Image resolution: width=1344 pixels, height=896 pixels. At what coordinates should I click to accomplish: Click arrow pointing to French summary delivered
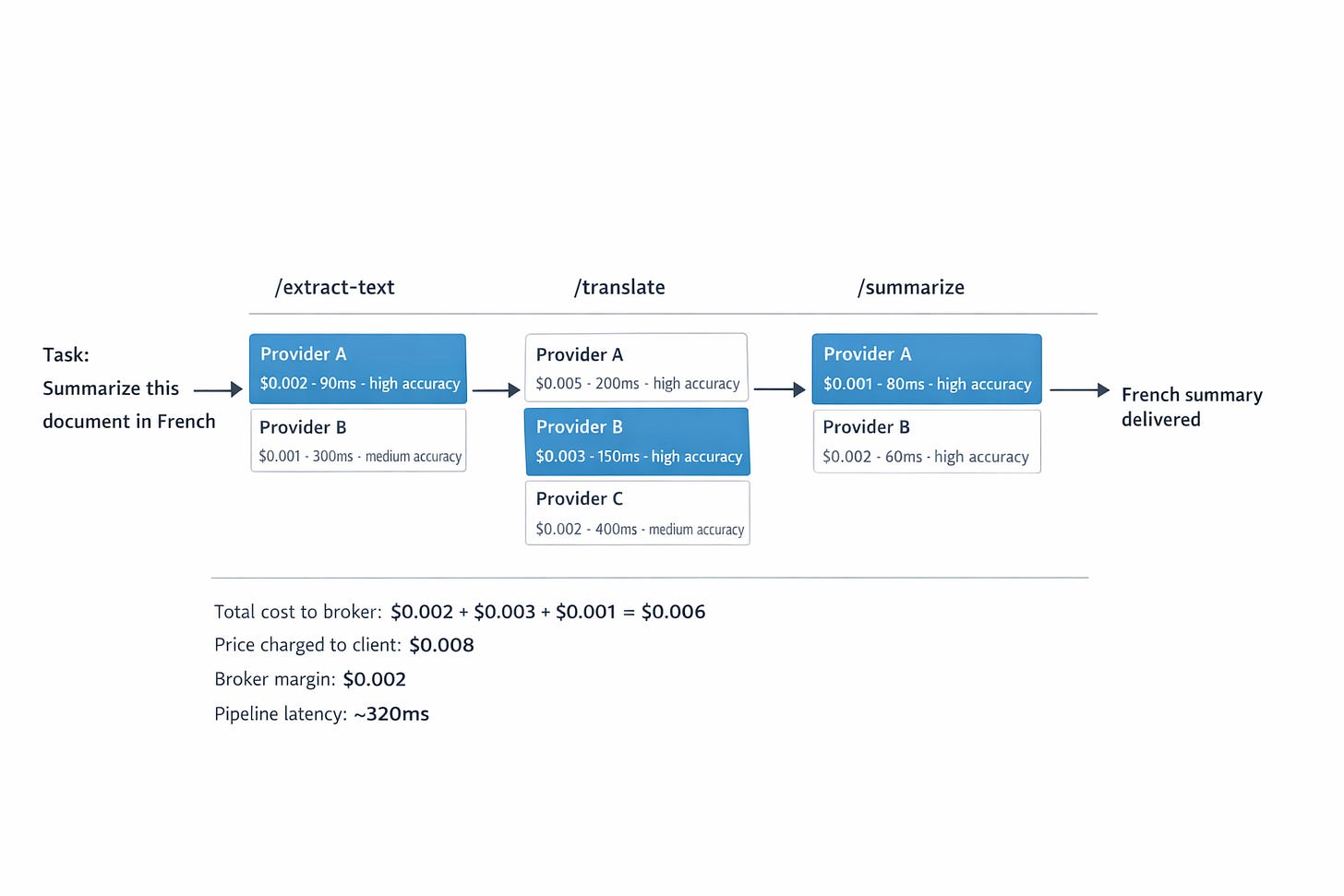point(1080,390)
